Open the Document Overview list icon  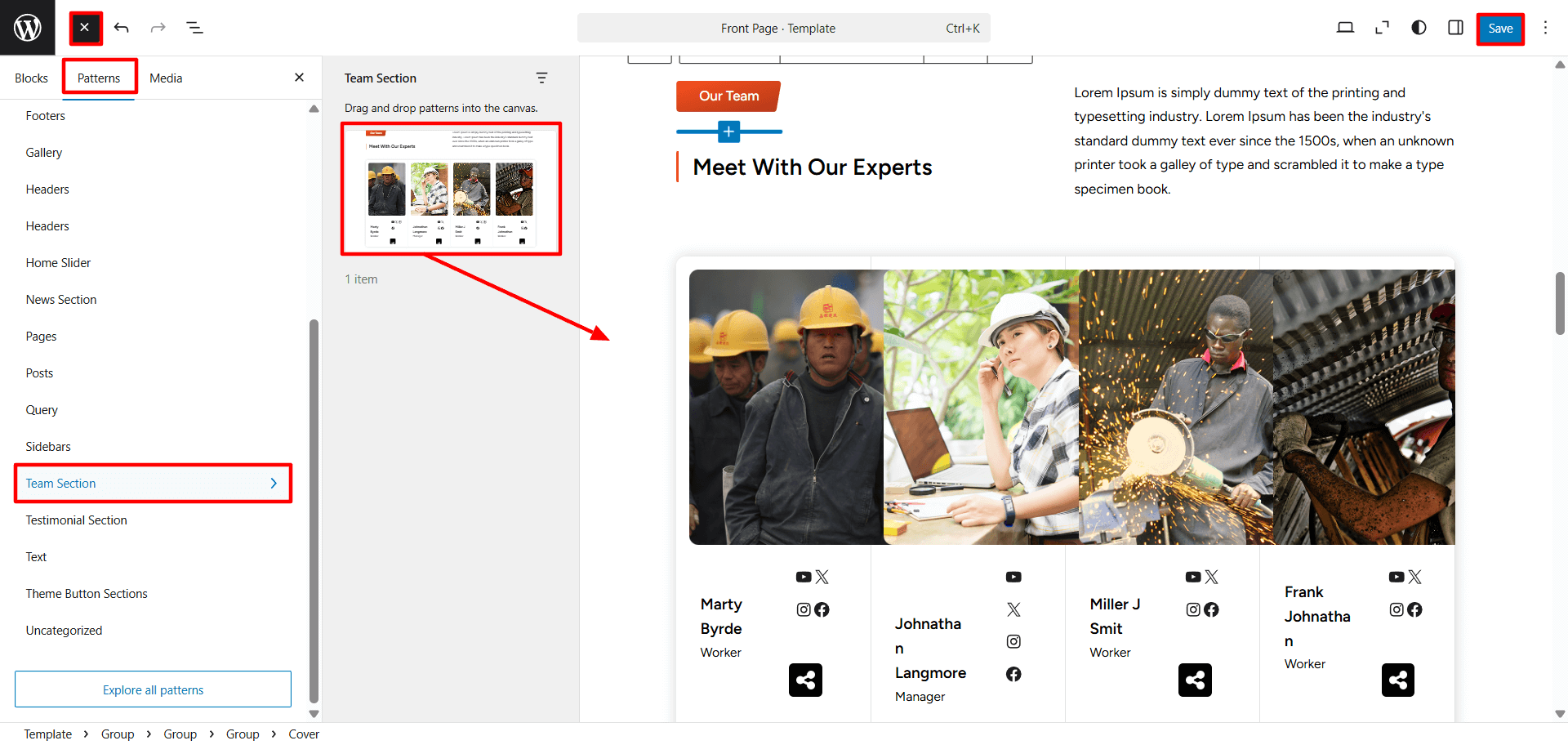pyautogui.click(x=194, y=28)
